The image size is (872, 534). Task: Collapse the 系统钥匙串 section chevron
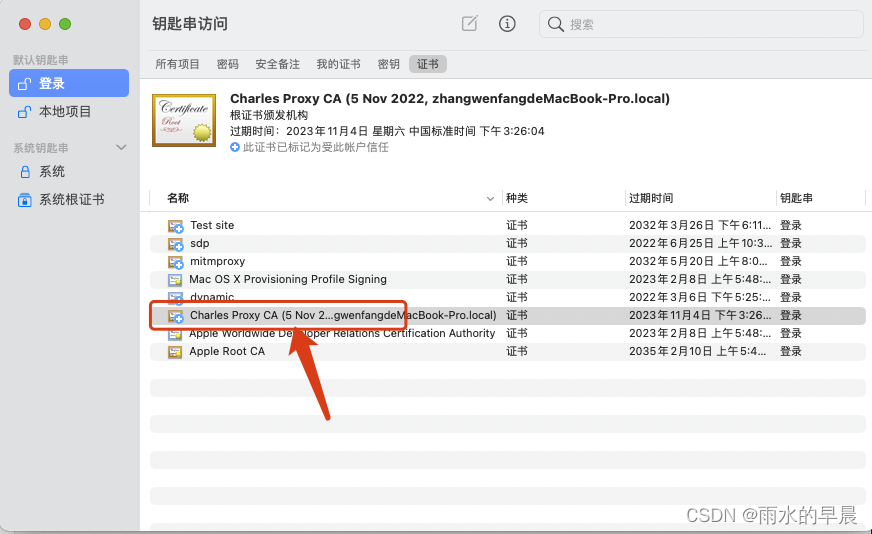tap(121, 147)
